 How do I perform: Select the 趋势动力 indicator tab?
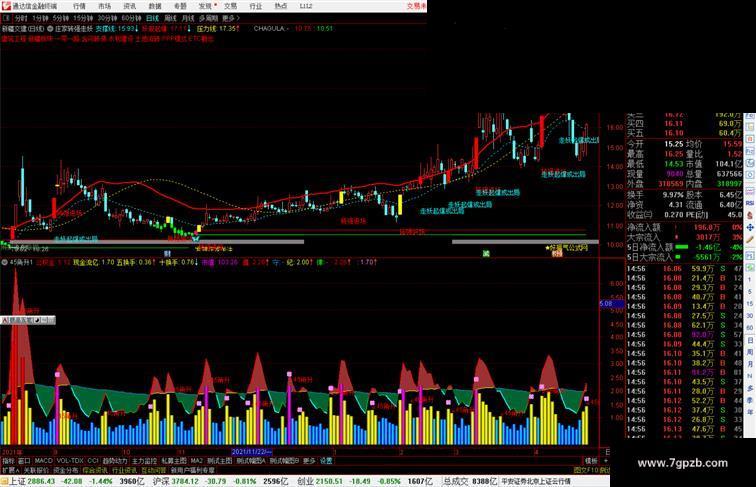(x=115, y=461)
